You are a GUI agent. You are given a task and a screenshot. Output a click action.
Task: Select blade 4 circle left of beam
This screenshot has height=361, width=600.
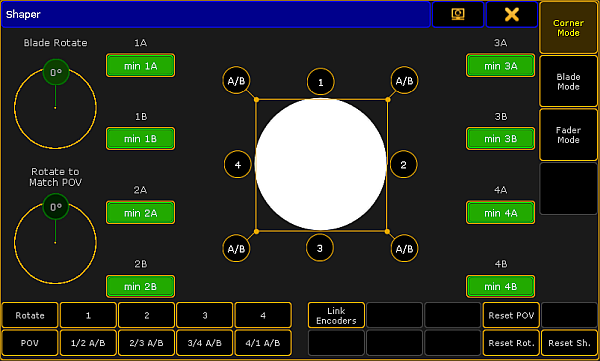pyautogui.click(x=238, y=165)
